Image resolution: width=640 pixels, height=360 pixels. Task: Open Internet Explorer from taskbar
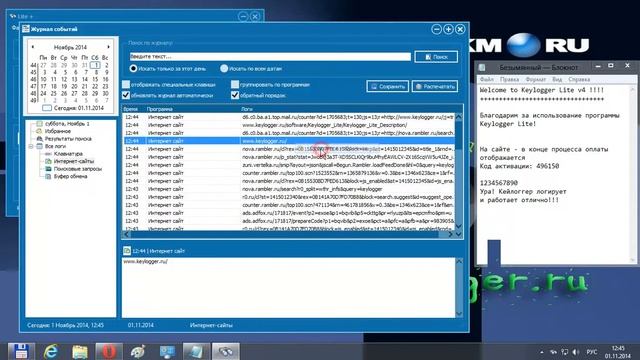(51, 351)
